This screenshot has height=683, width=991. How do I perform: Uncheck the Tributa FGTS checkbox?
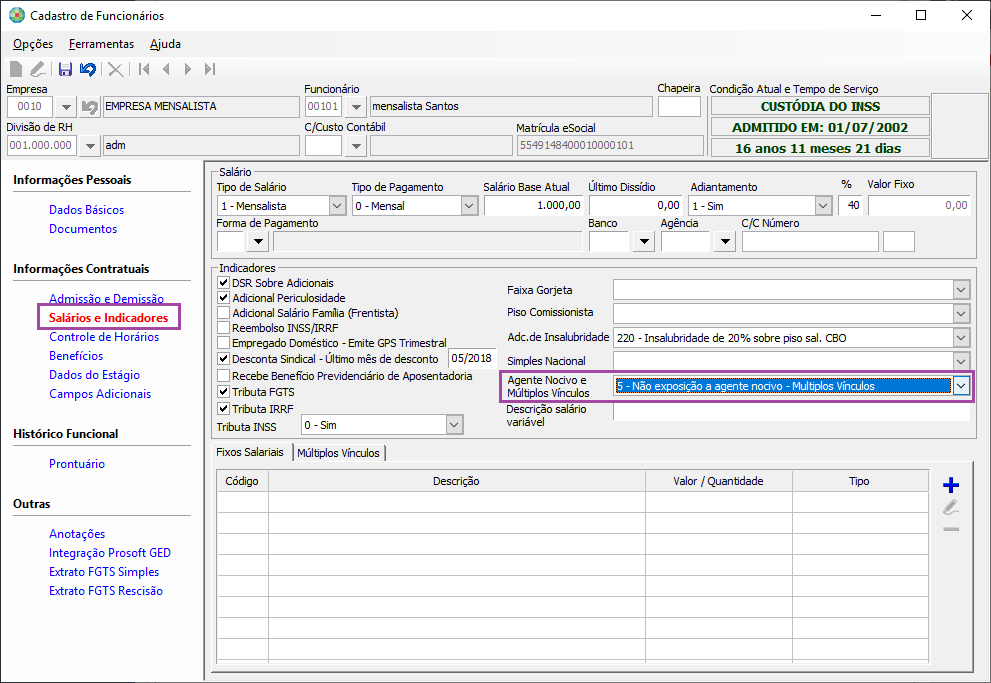223,392
